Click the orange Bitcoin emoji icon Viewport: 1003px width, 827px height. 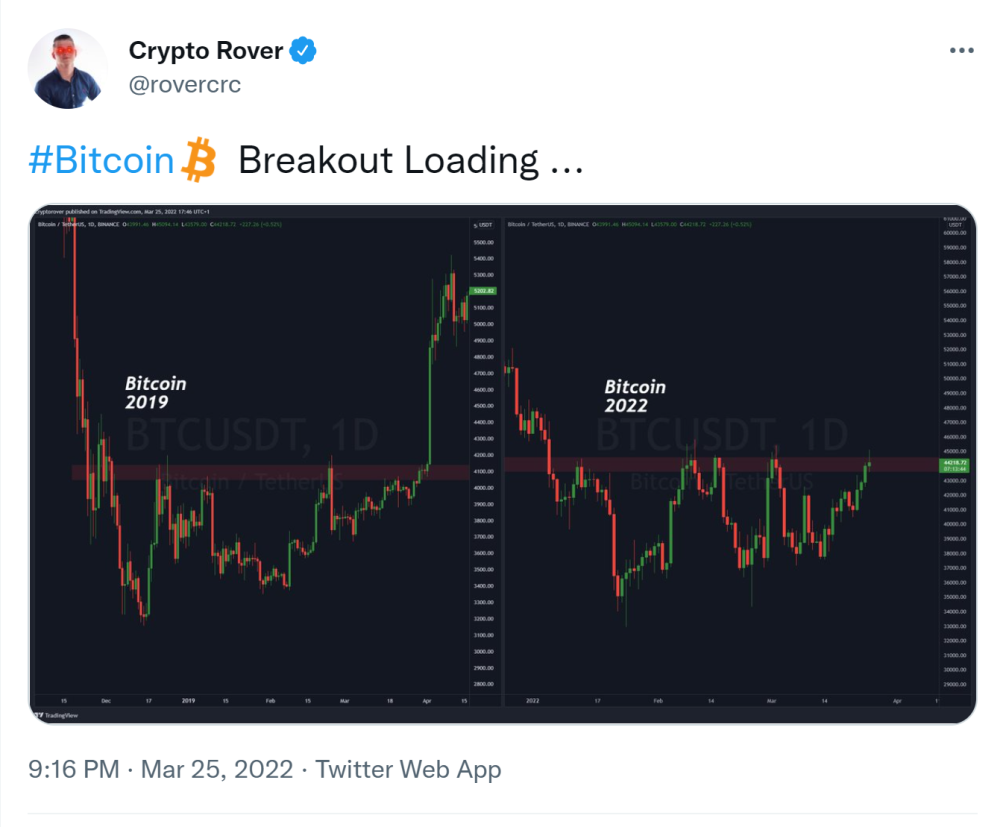pos(199,159)
